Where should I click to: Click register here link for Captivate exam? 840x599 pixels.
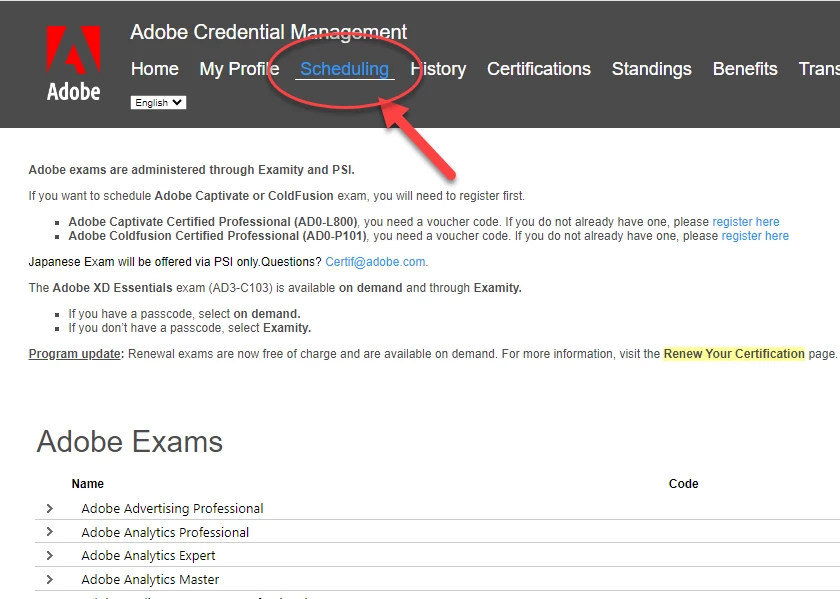(746, 222)
